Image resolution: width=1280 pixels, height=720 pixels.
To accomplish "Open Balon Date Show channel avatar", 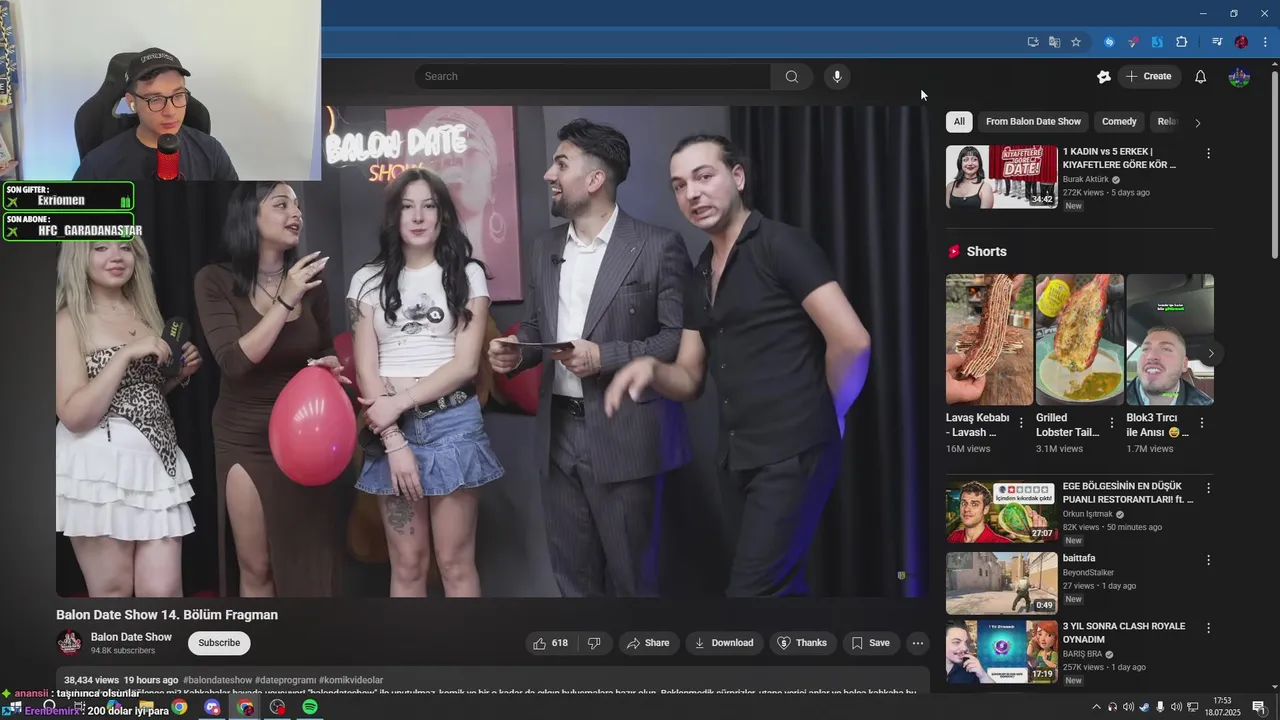I will click(x=70, y=643).
